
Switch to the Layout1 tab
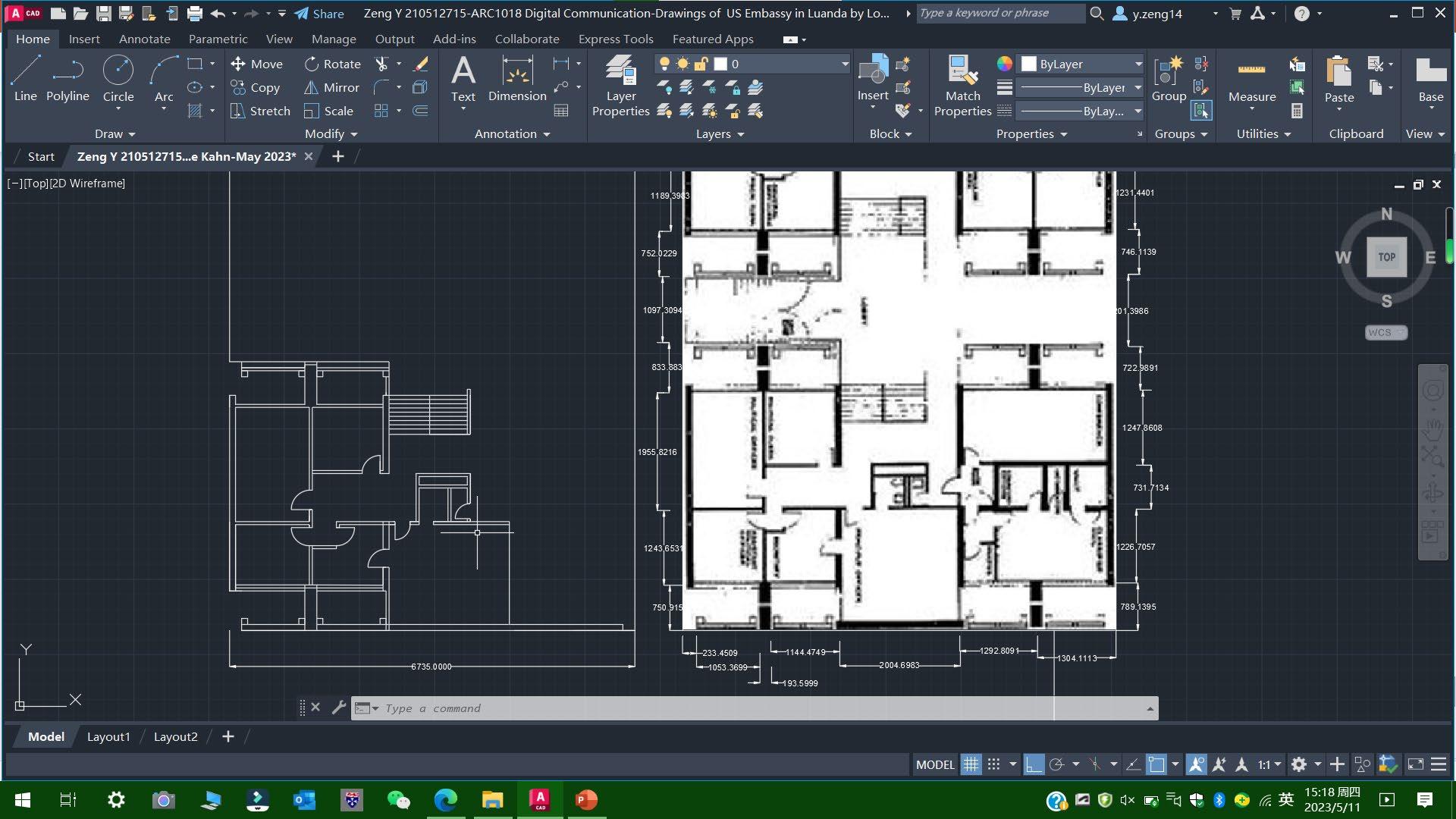[x=108, y=736]
